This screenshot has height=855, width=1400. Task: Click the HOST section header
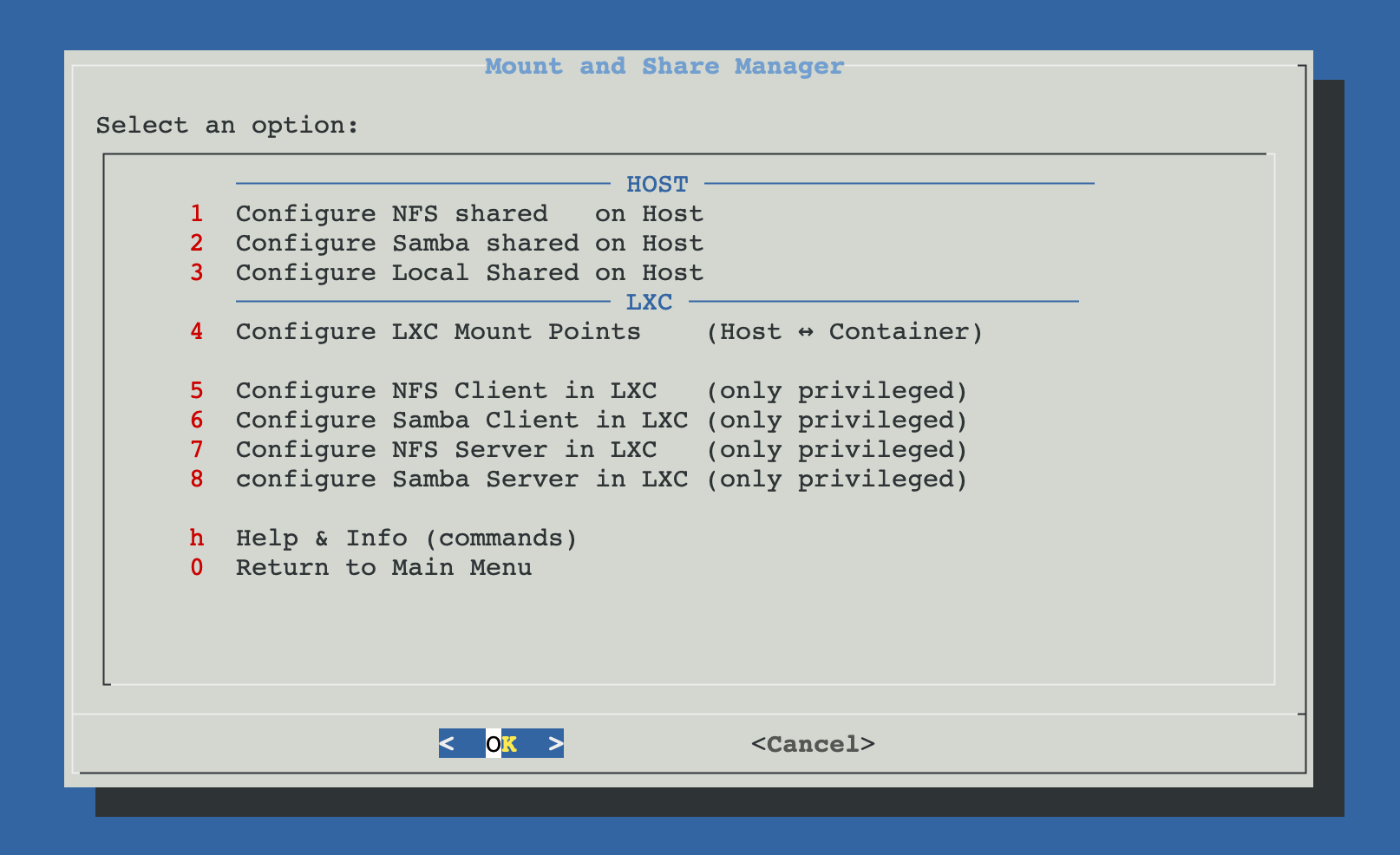coord(657,185)
